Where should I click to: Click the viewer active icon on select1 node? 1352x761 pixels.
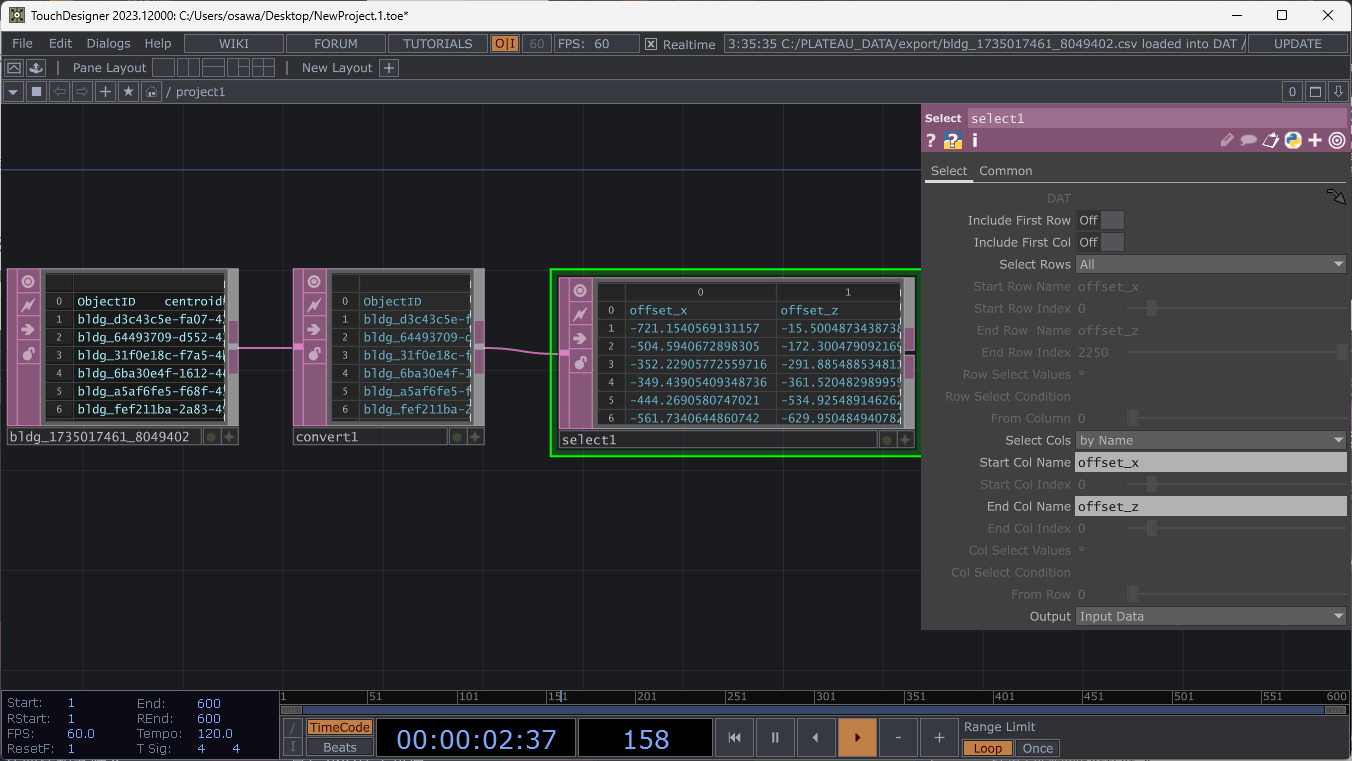pos(580,290)
